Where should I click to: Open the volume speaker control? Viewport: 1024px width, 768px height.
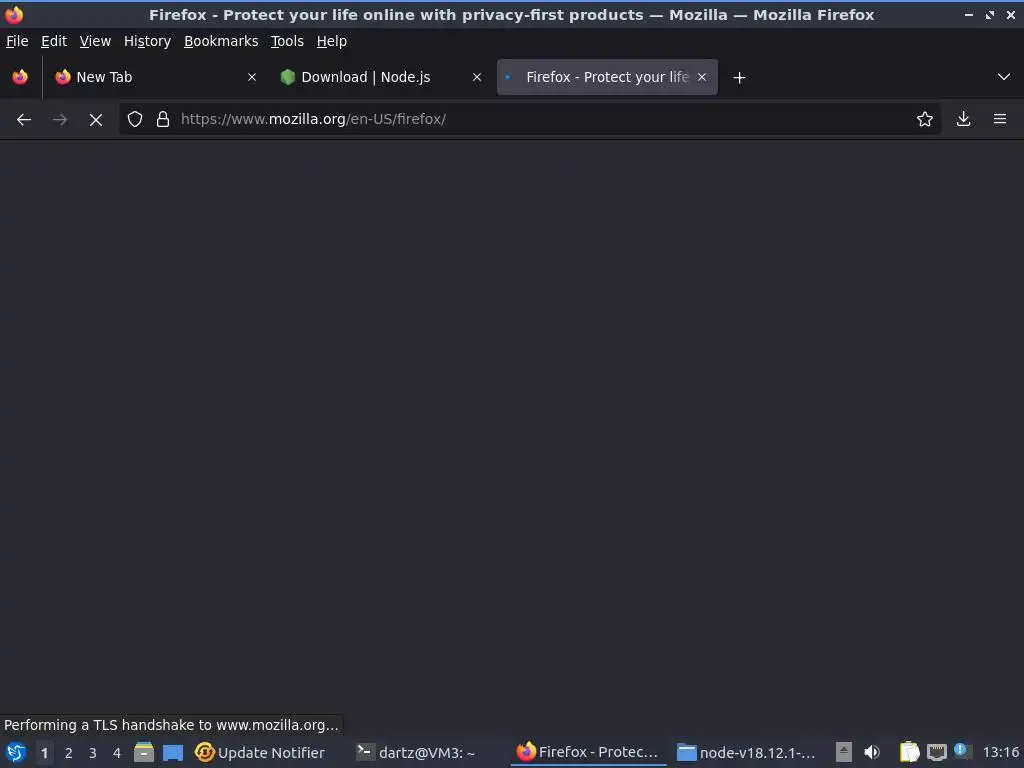(872, 752)
